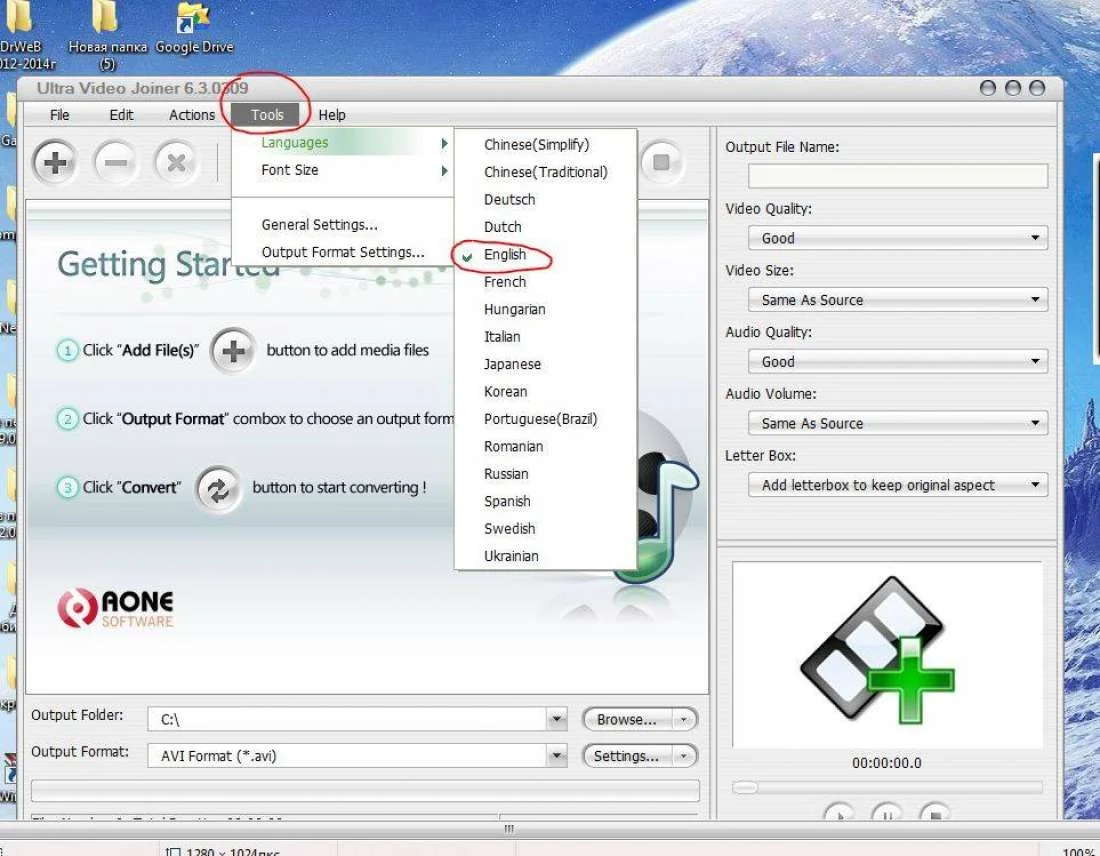Click the Convert arrows icon in Getting Started
Viewport: 1100px width, 856px height.
[x=218, y=490]
